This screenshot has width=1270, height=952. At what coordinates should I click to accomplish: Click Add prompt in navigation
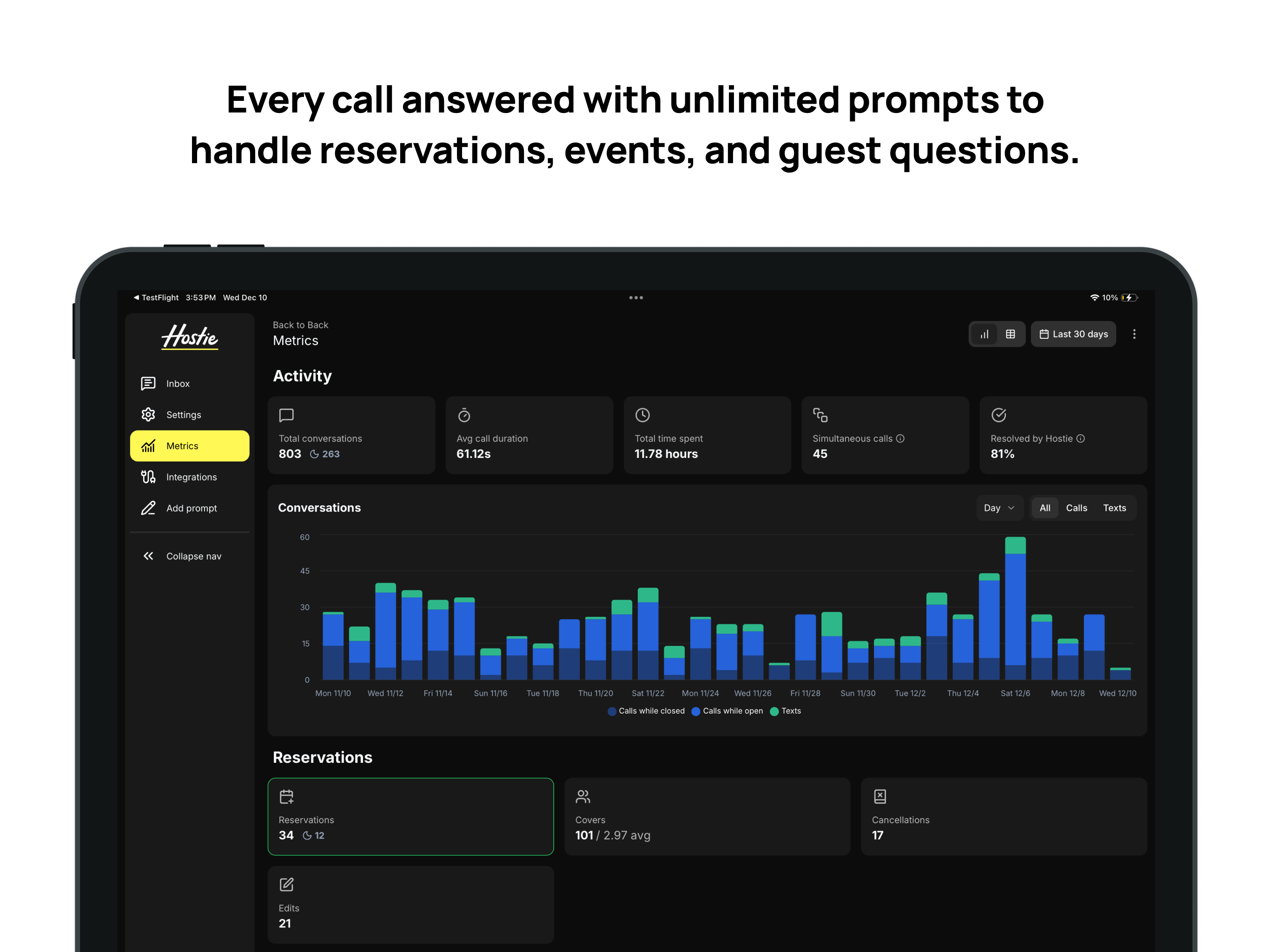click(190, 508)
